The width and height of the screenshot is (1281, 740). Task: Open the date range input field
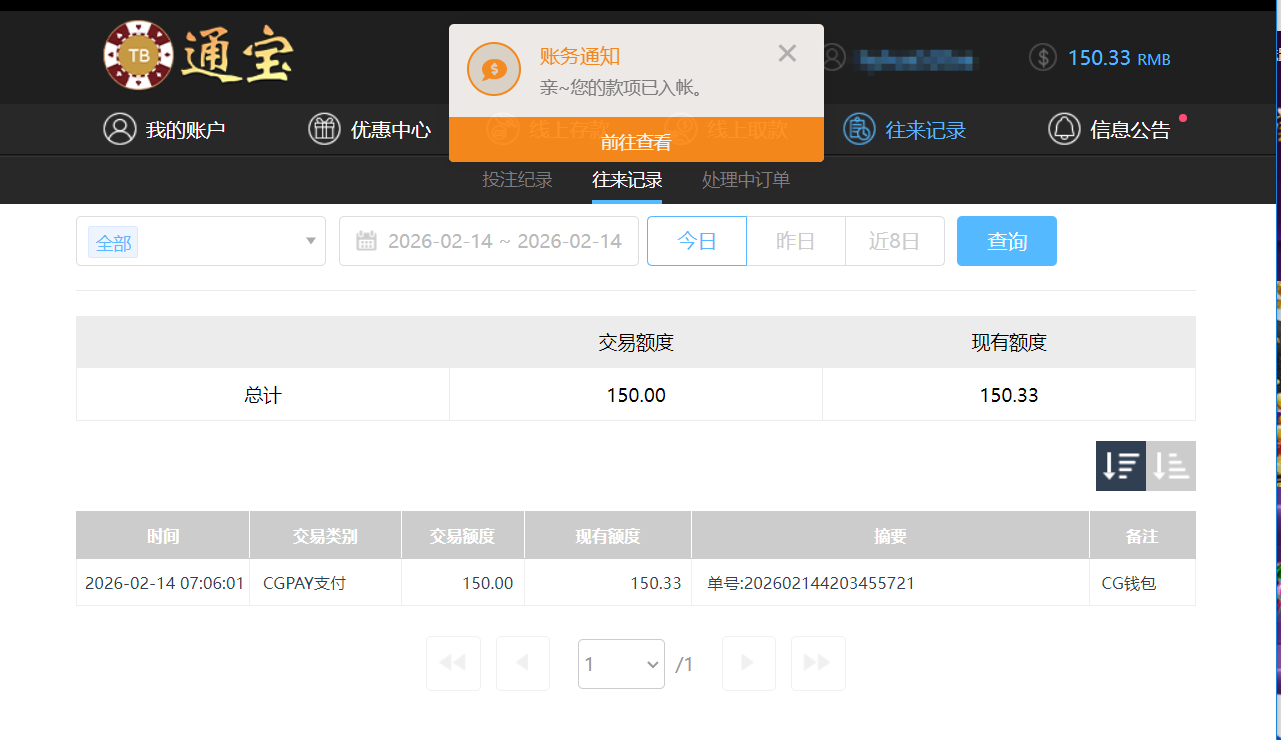click(x=504, y=241)
